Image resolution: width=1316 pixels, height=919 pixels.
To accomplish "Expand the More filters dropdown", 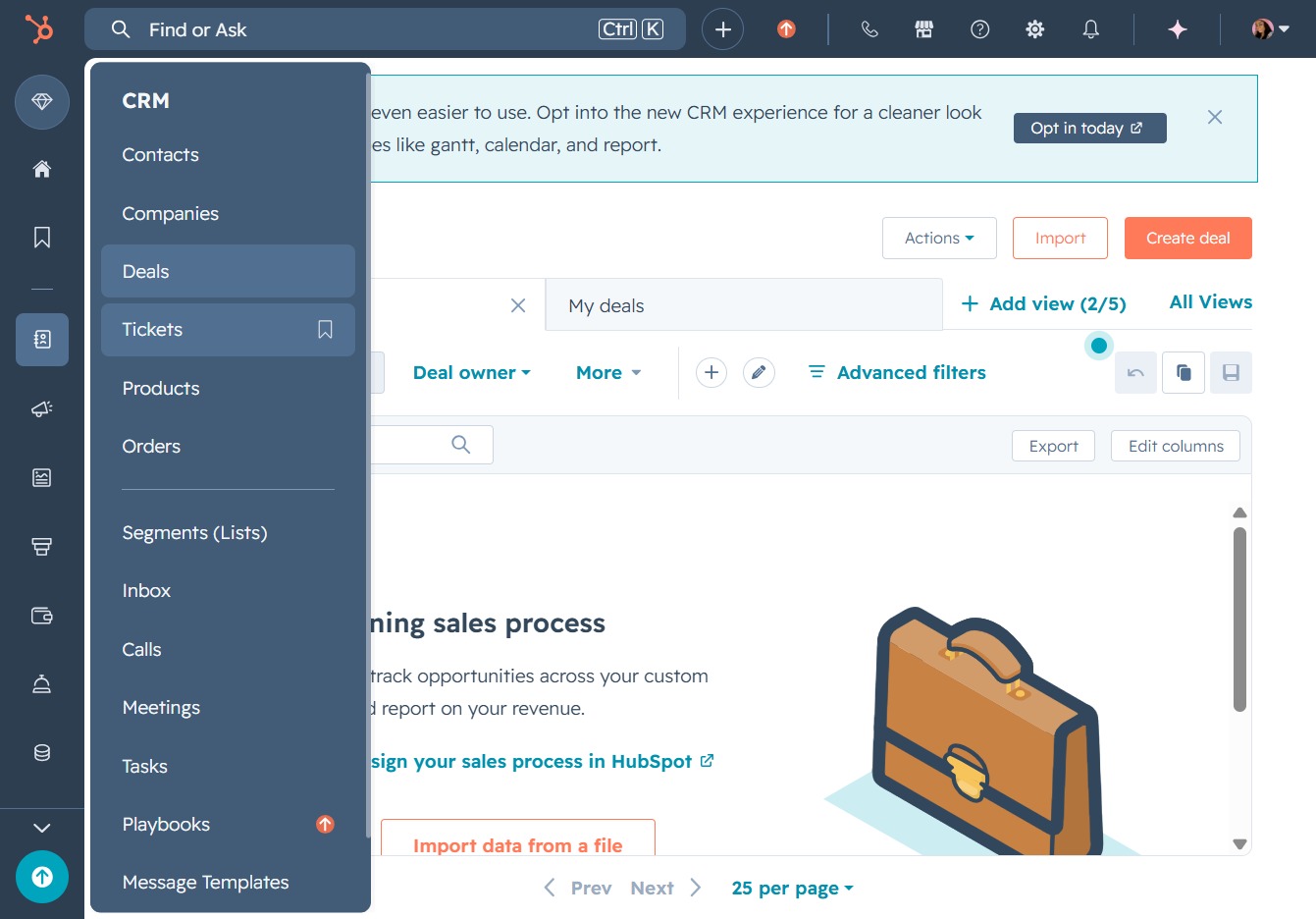I will tap(608, 372).
